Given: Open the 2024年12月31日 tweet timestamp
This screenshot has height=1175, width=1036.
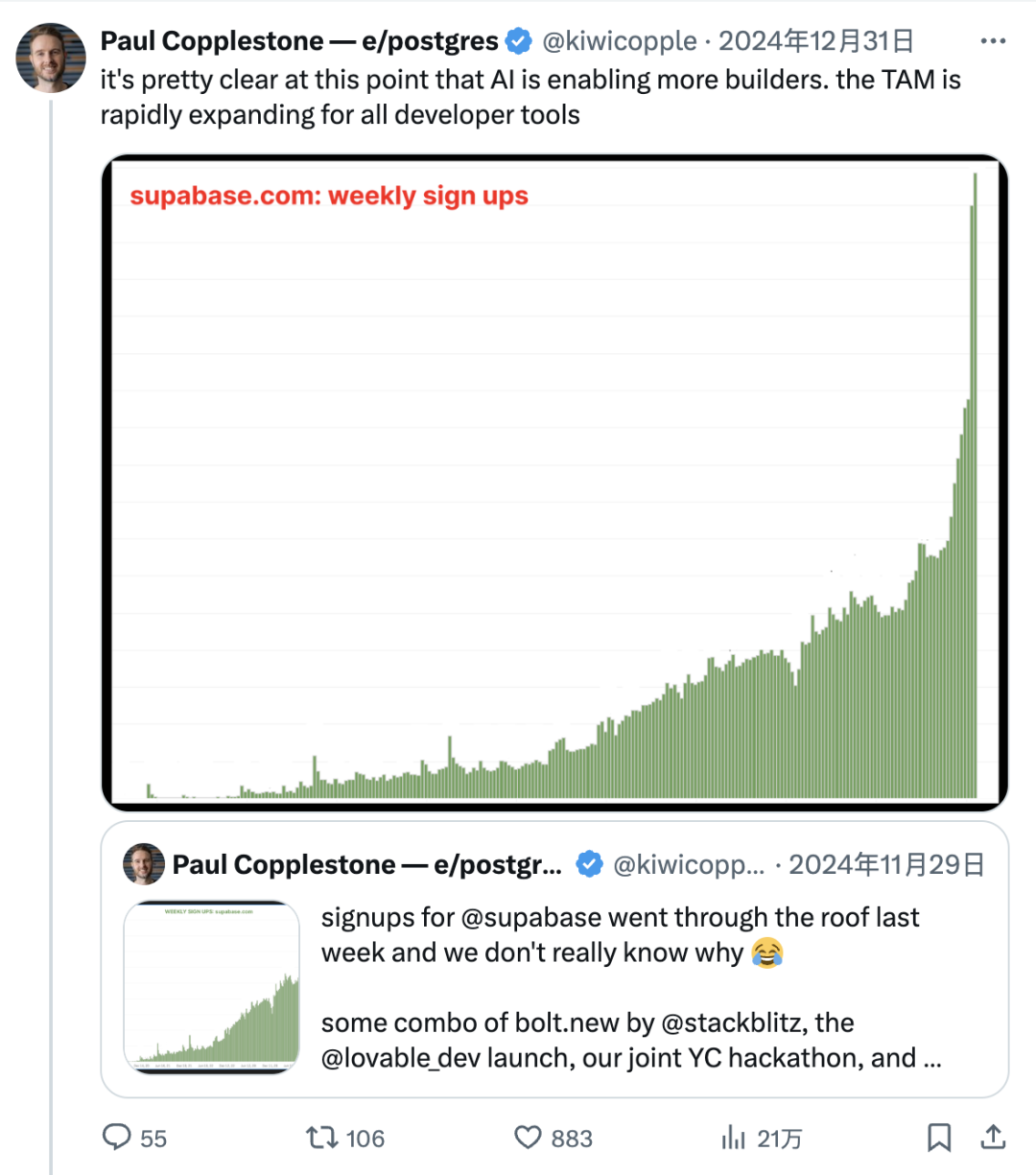Looking at the screenshot, I should tap(816, 41).
